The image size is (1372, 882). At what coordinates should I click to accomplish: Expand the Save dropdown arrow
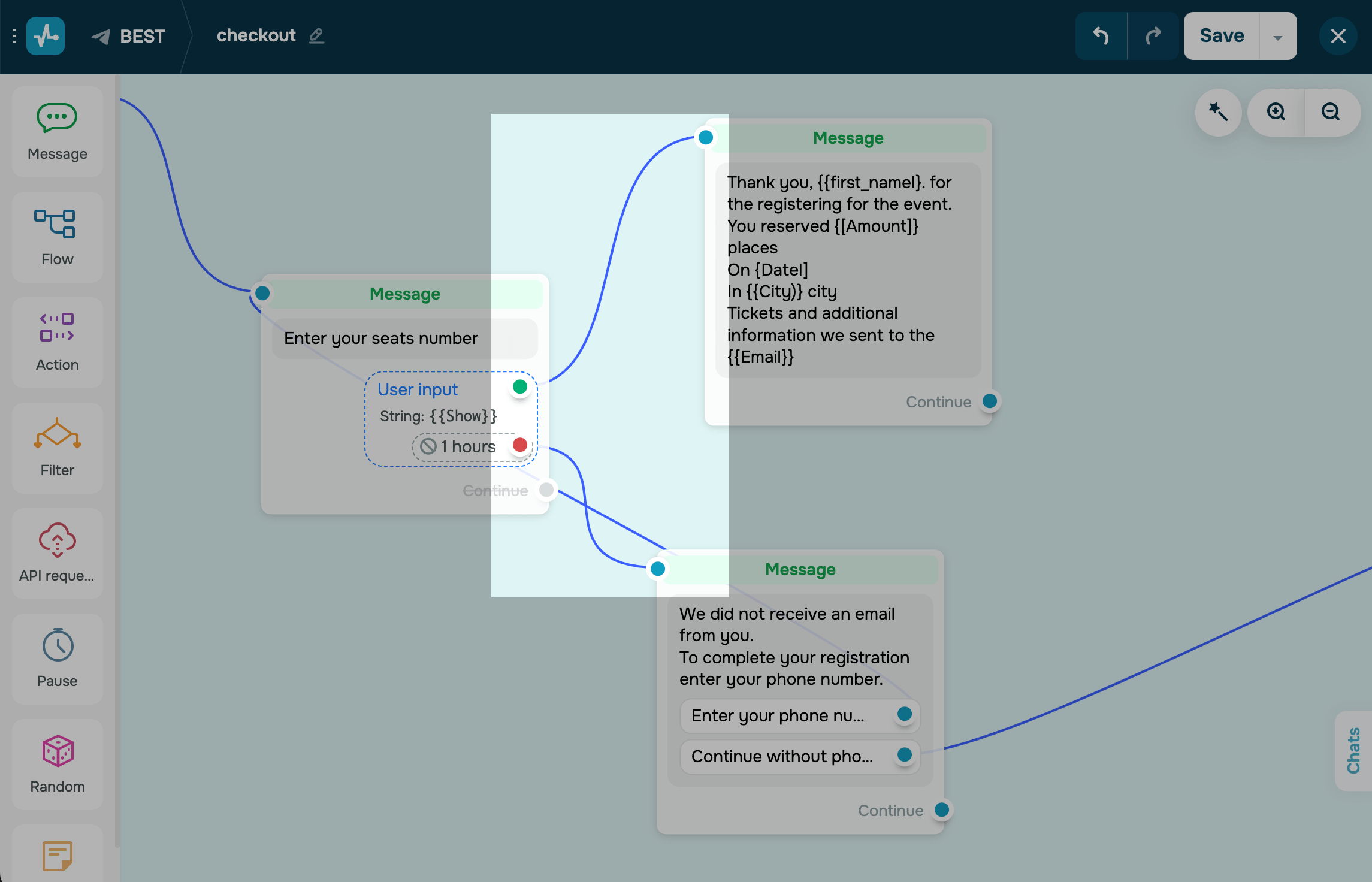click(1277, 37)
